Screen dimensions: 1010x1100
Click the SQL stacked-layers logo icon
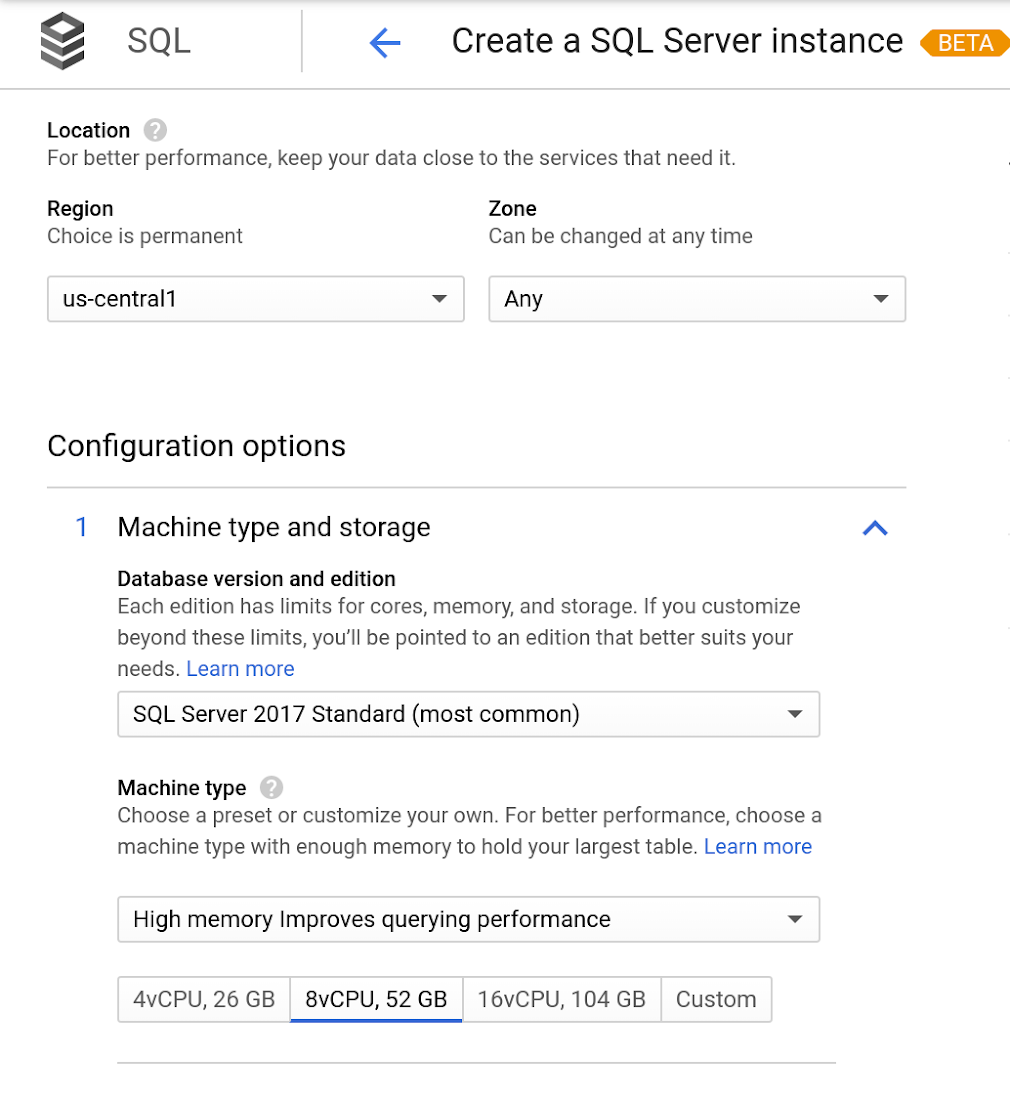pos(62,42)
